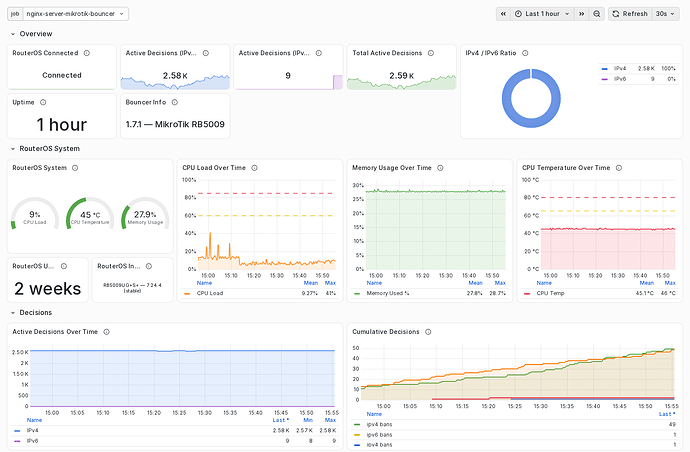Click info icon next to RouterOS Connected
The width and height of the screenshot is (690, 452).
click(87, 53)
